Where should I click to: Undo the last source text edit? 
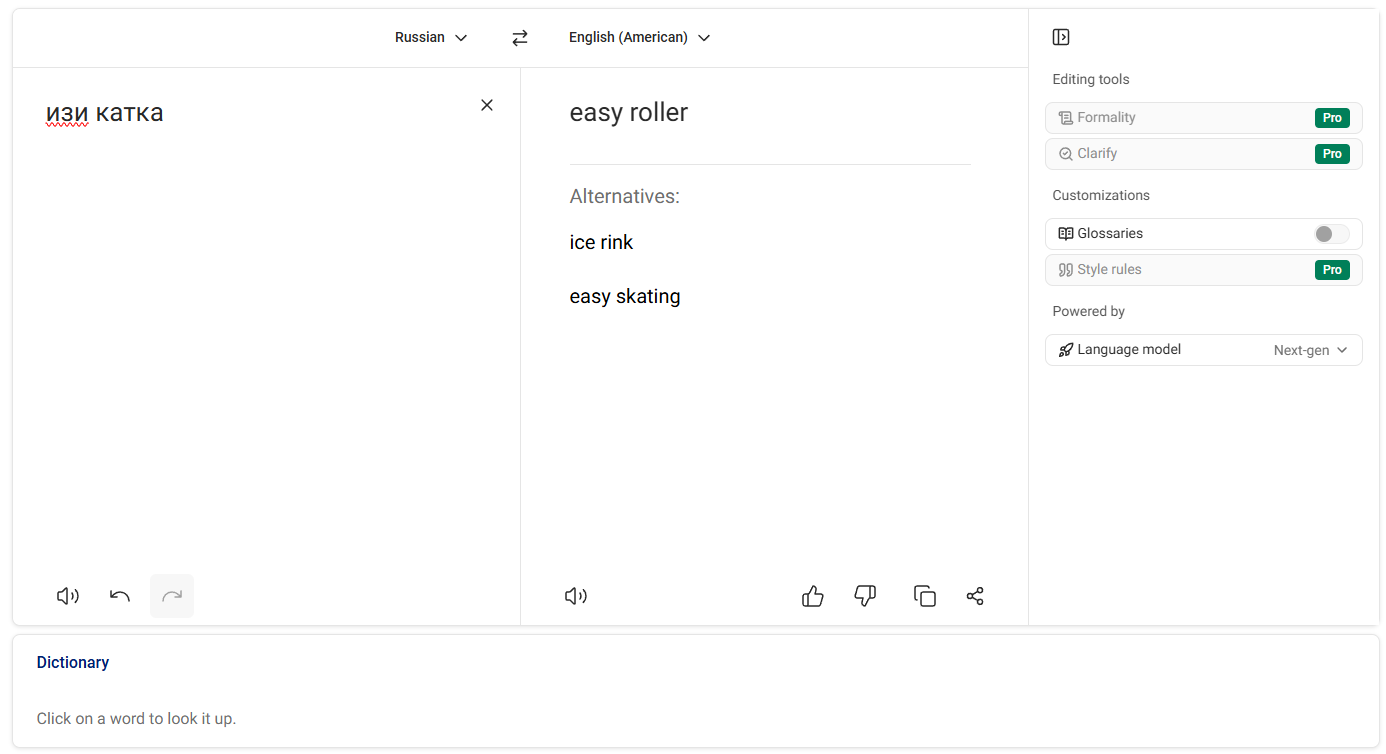tap(120, 596)
